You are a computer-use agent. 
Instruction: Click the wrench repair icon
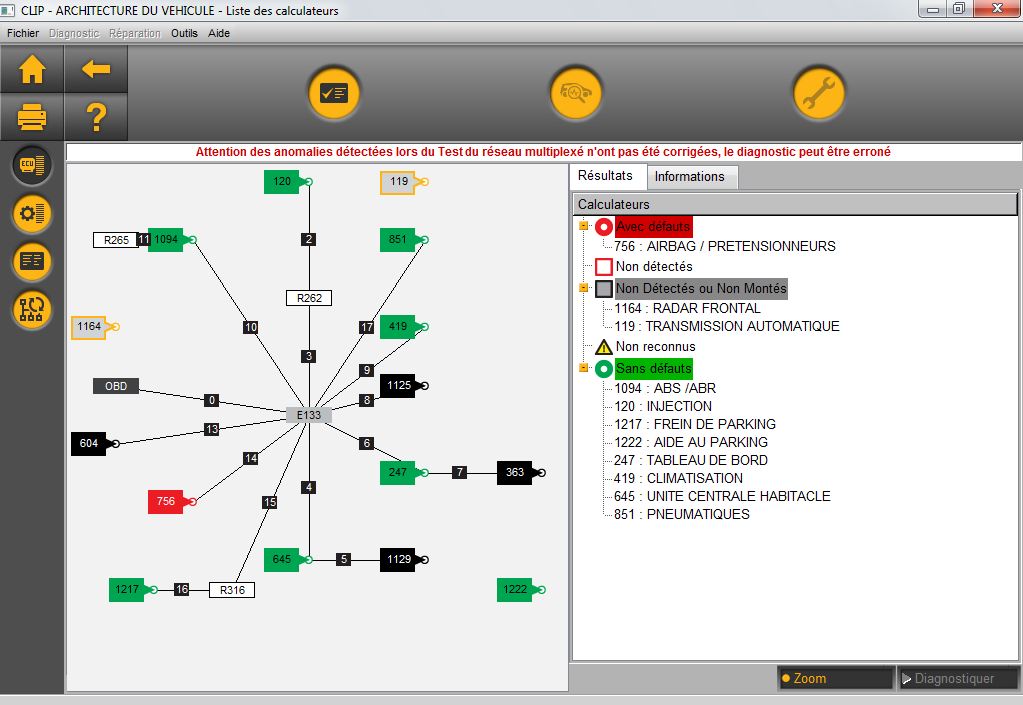tap(819, 93)
